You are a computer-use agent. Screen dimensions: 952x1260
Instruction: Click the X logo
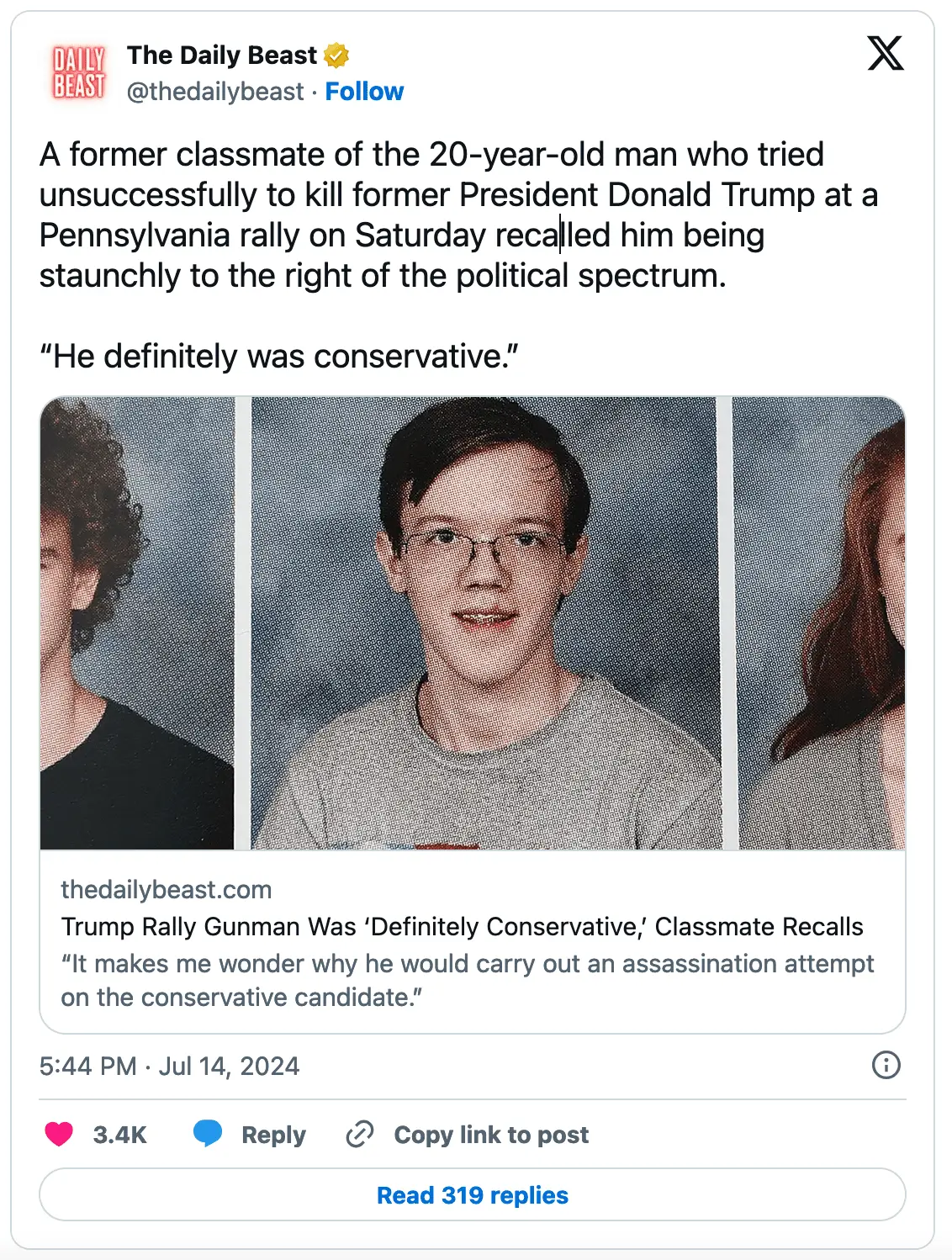[885, 54]
